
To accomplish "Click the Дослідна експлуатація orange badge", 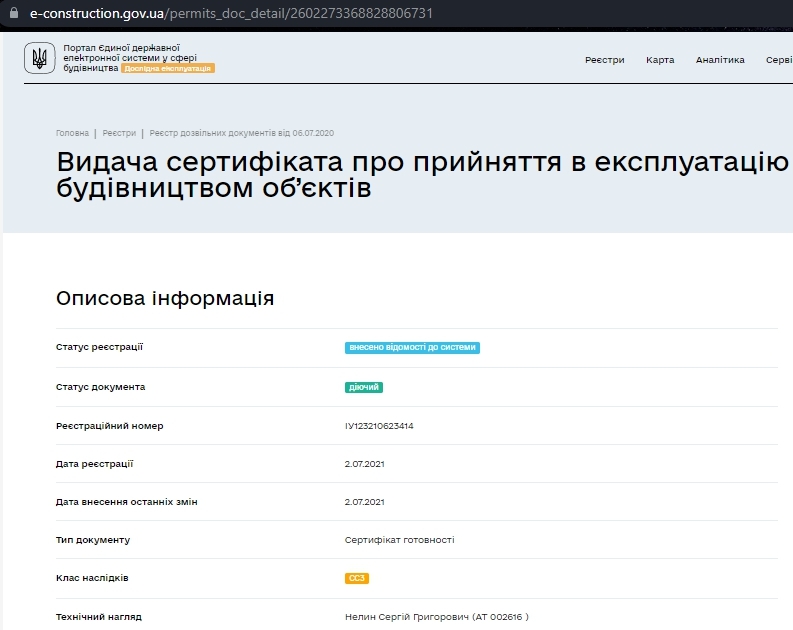I will click(168, 68).
